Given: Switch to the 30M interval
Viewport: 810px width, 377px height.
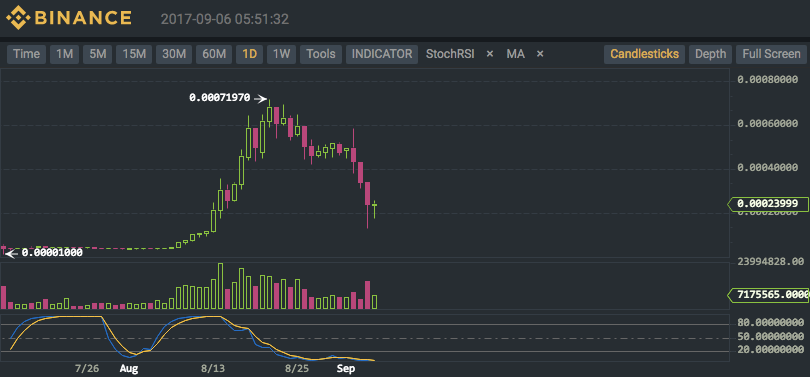Looking at the screenshot, I should 174,54.
